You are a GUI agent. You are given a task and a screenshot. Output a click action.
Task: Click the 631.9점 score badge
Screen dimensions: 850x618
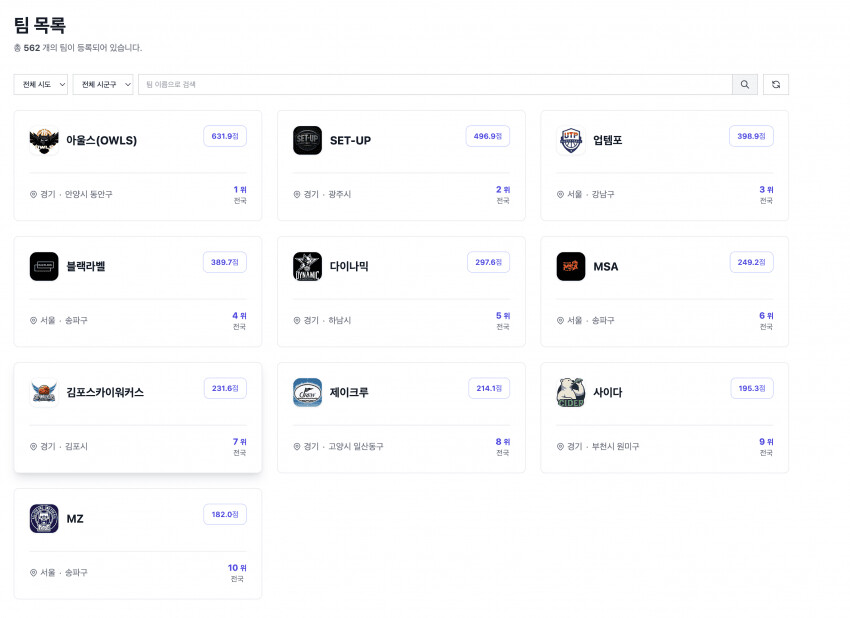coord(225,136)
